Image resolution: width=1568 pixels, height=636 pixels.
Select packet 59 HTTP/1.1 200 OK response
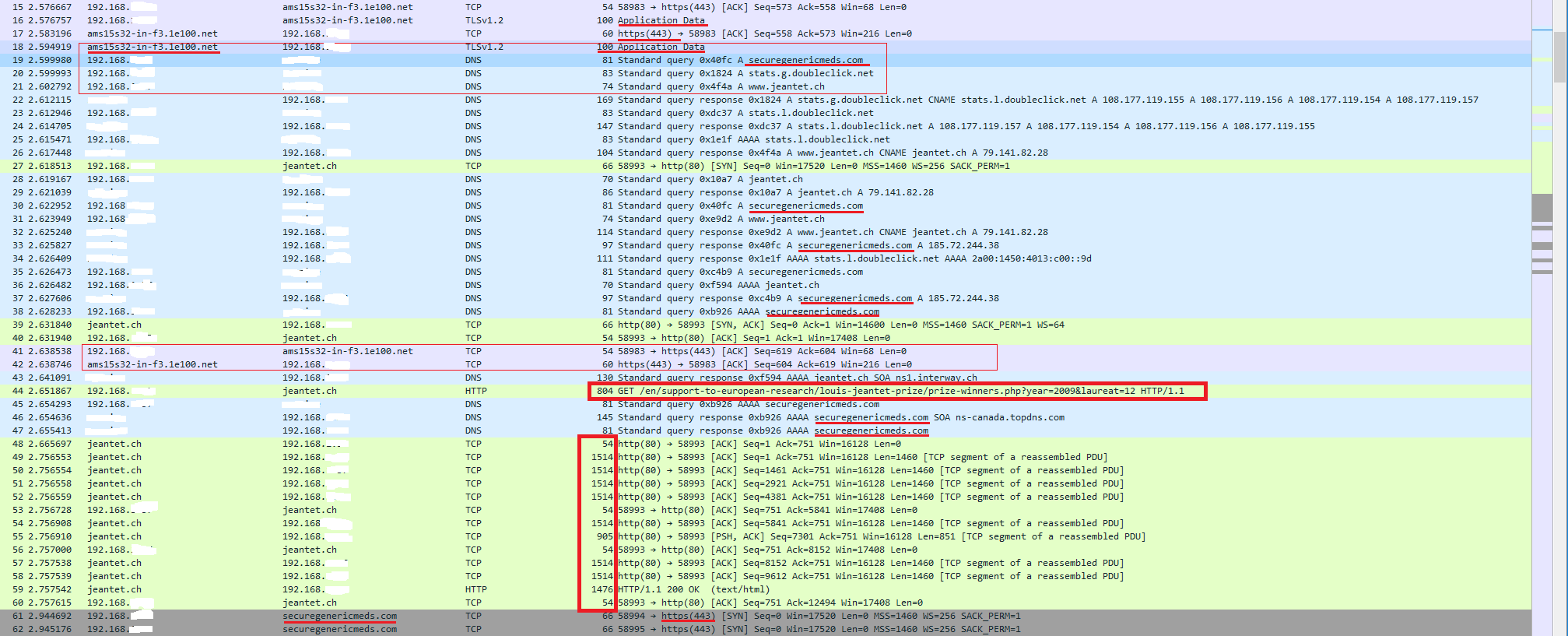coord(766,589)
